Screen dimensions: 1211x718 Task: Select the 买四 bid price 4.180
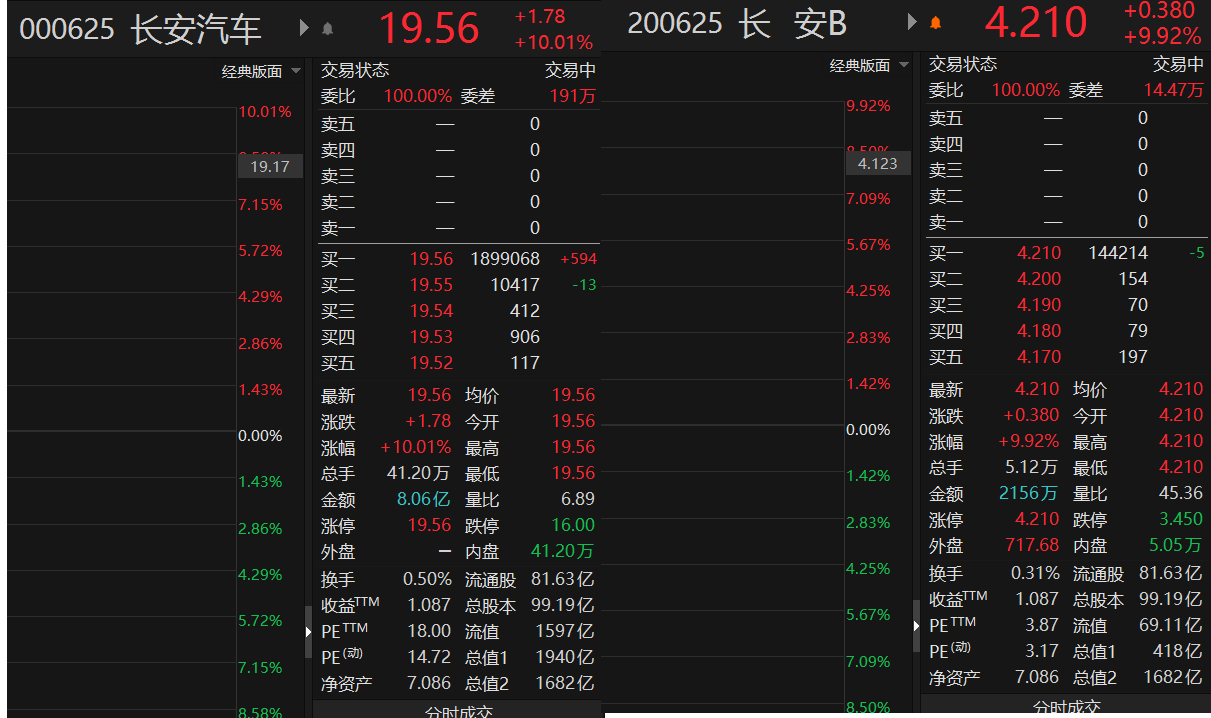[x=1039, y=331]
